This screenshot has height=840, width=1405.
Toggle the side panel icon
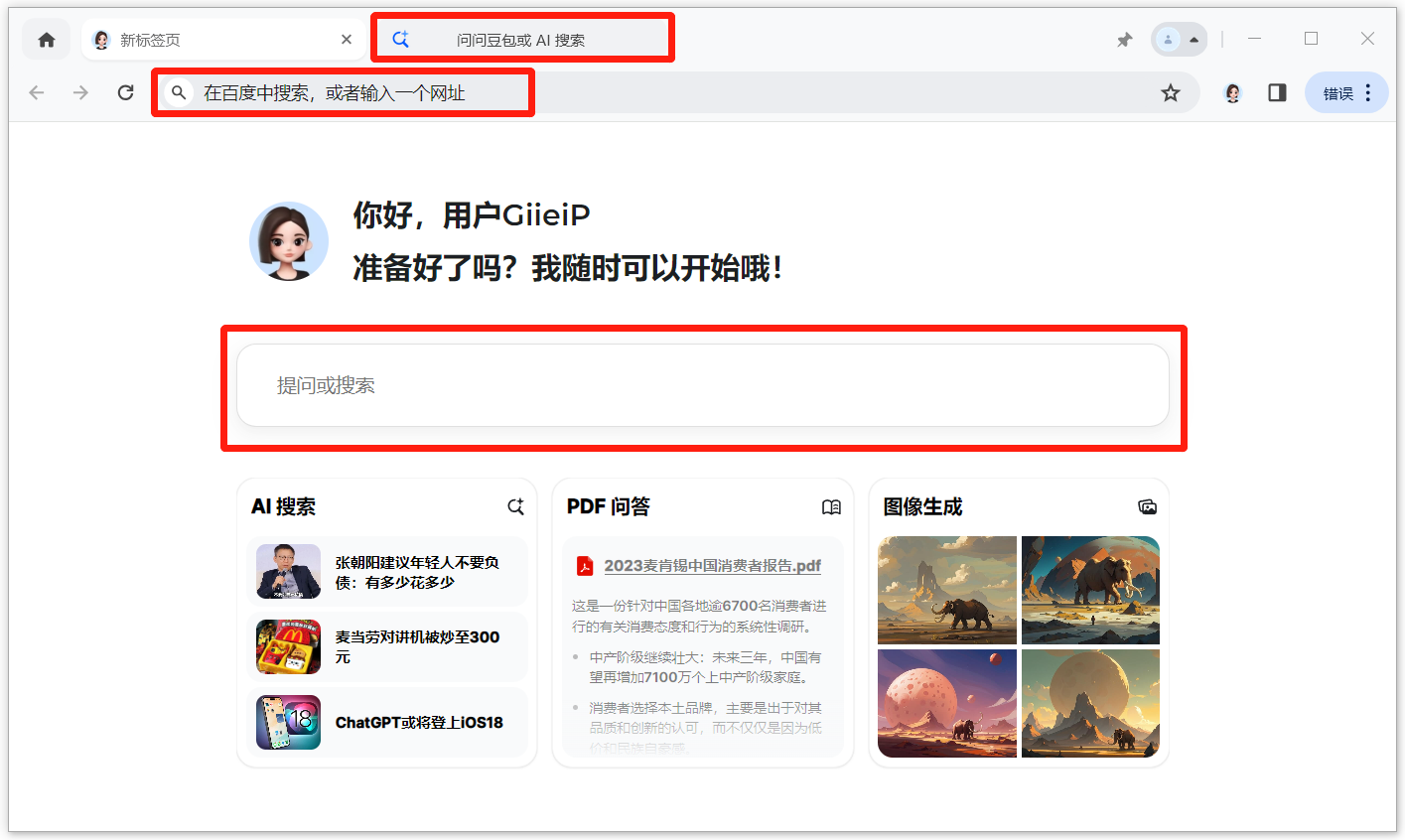1277,92
